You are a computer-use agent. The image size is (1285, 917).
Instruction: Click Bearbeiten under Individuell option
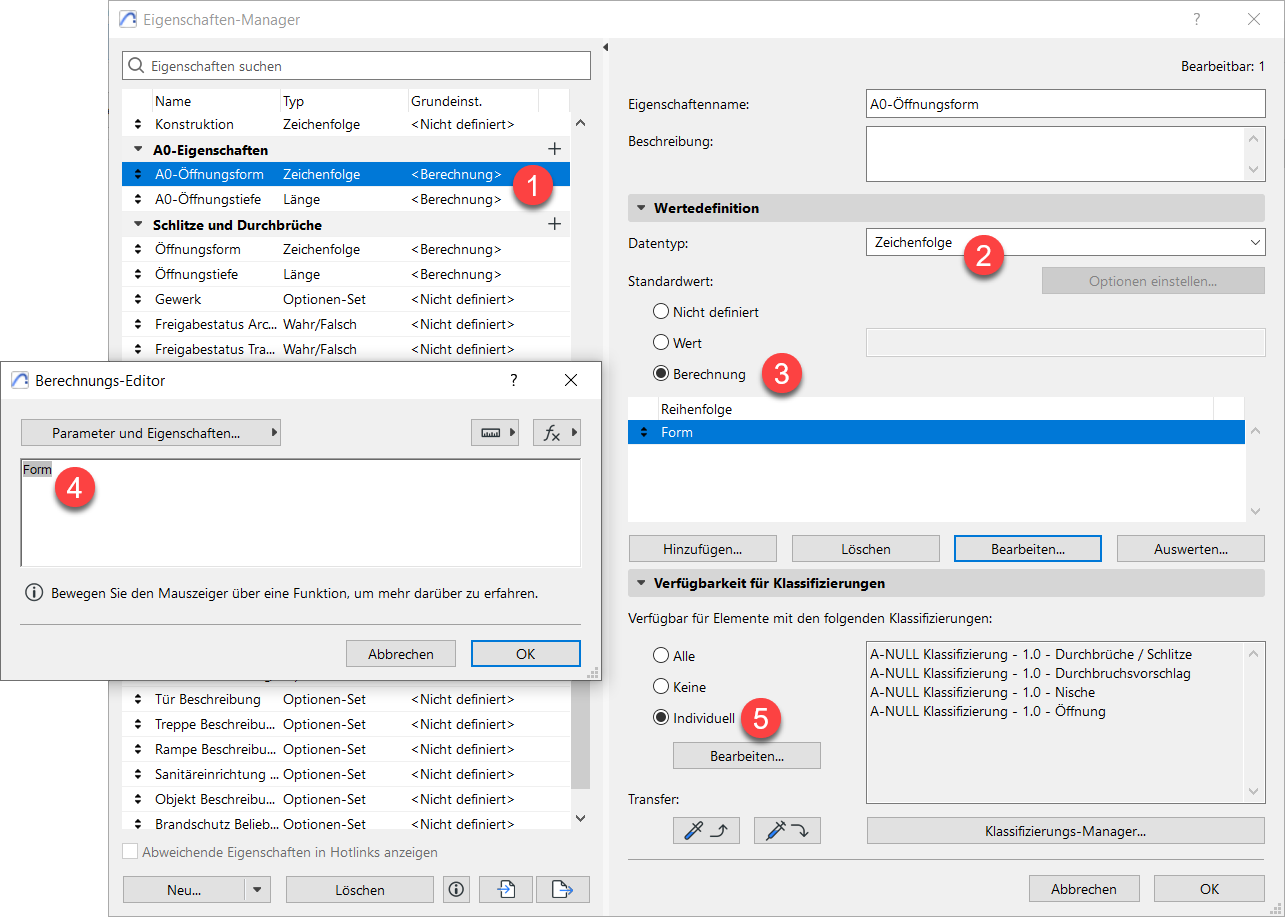click(x=747, y=756)
